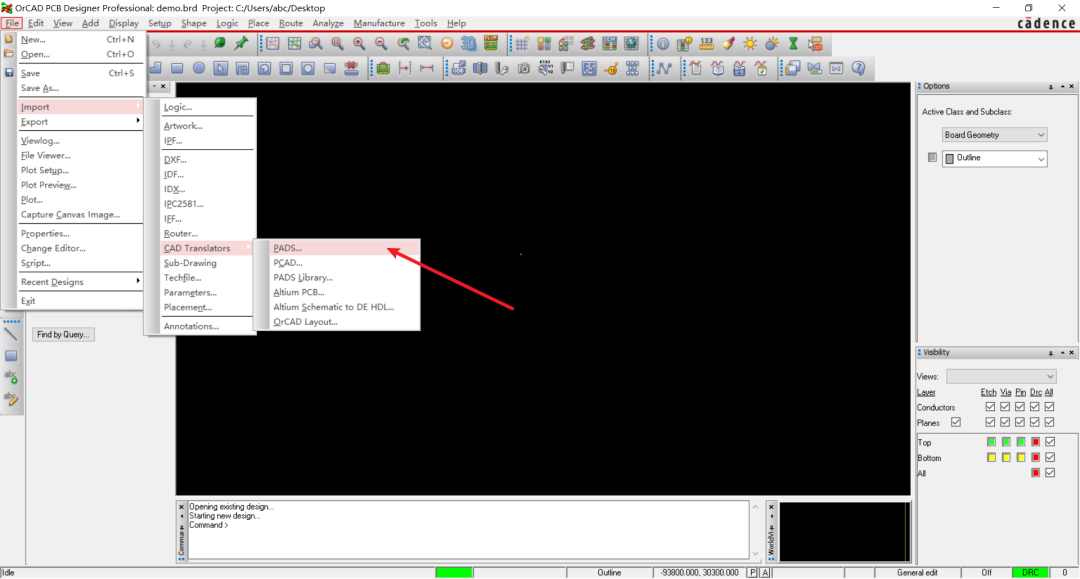Collapse the Options panel arrow
Viewport: 1080px width, 579px height.
coord(1062,86)
